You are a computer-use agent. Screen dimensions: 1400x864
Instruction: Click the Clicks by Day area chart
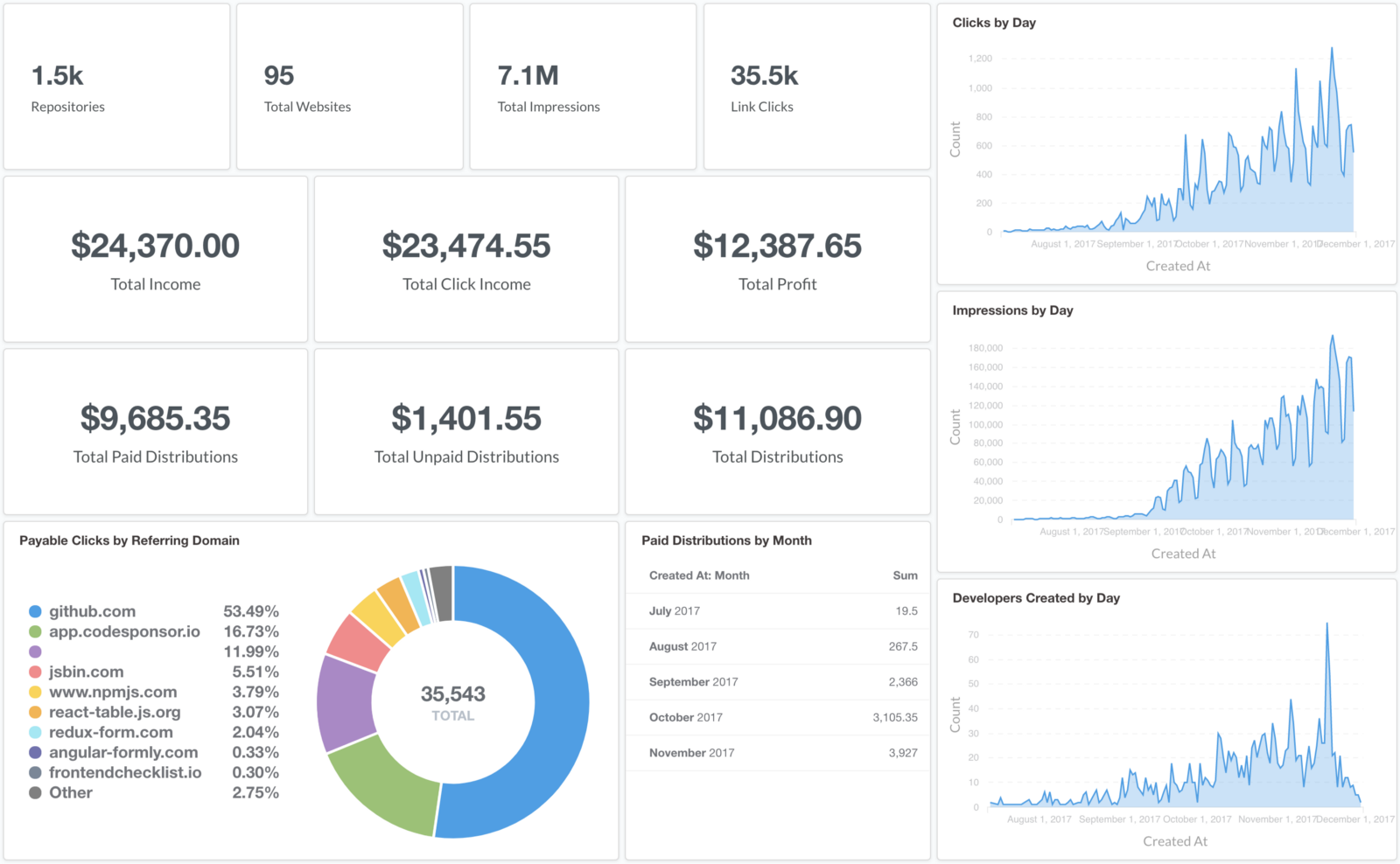1178,140
